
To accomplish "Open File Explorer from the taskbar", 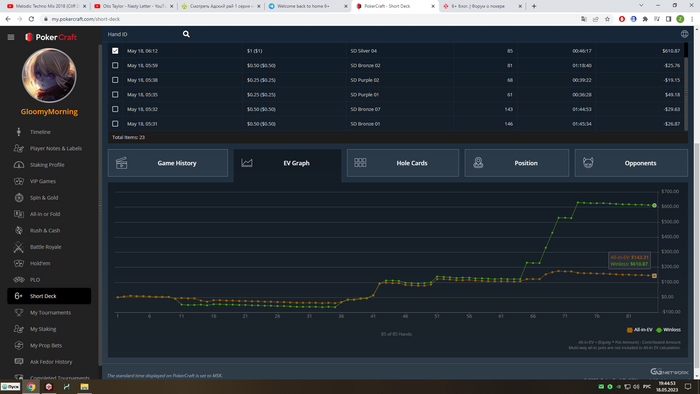I will [x=84, y=387].
